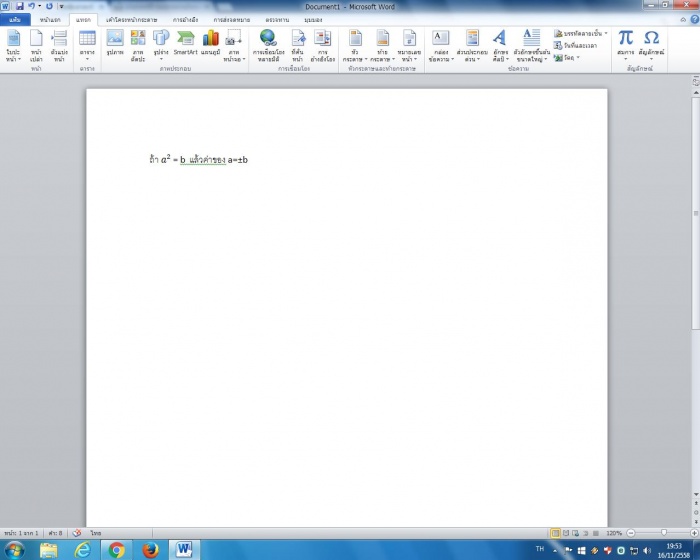
Task: Open Google Chrome from the taskbar
Action: click(x=116, y=550)
